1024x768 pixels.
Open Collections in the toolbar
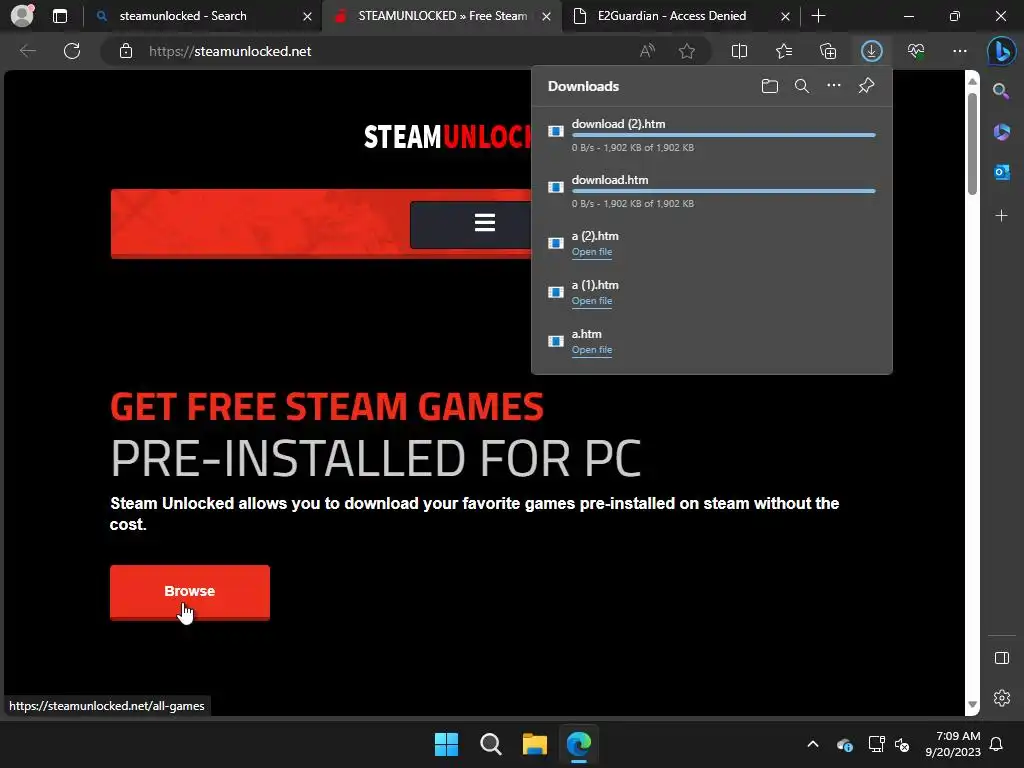[x=828, y=51]
